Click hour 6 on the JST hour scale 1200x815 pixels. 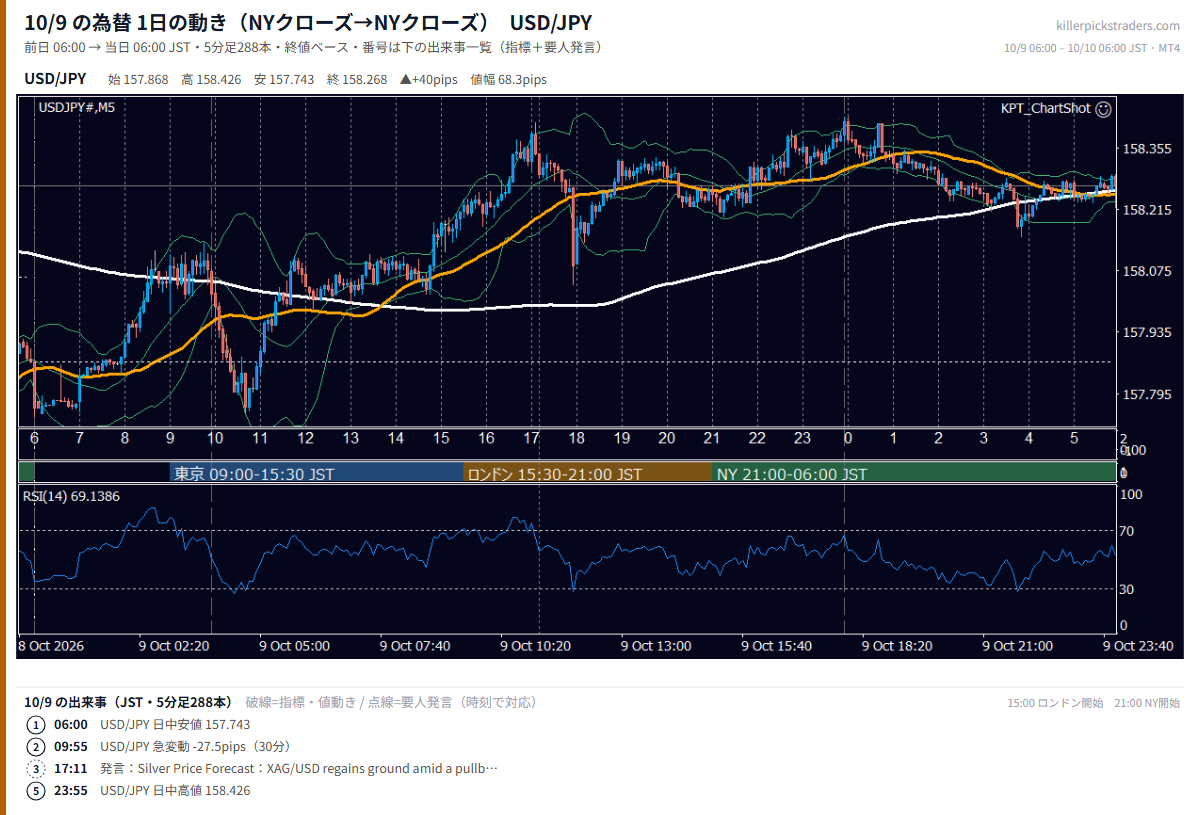(x=34, y=439)
